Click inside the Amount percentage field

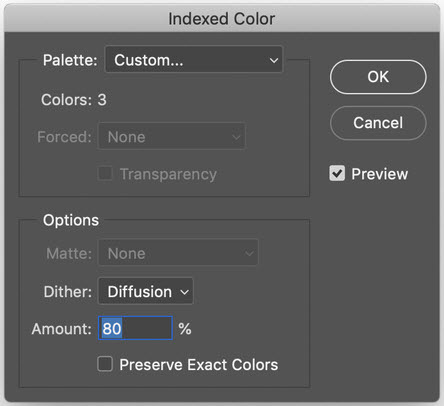pos(135,328)
